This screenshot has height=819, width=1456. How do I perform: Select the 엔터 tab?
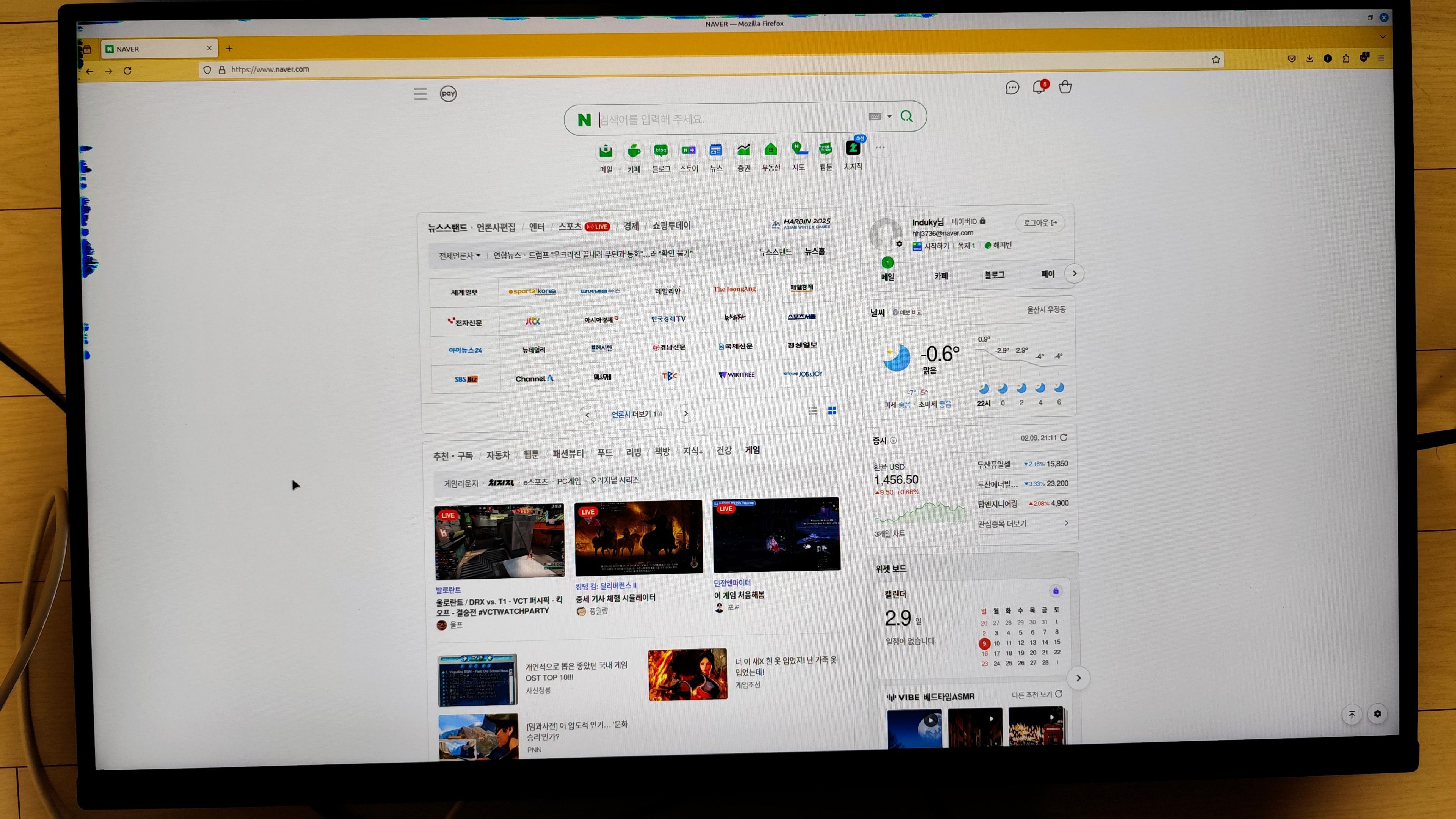point(537,227)
